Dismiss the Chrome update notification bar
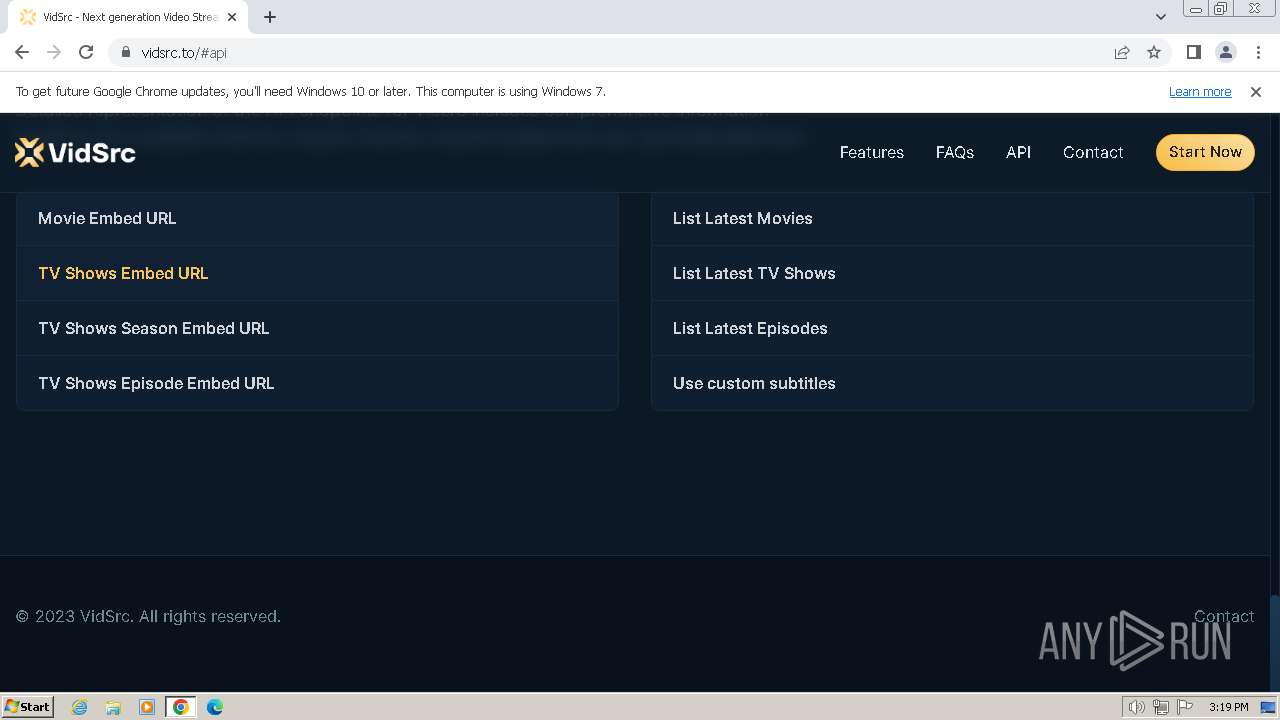Viewport: 1280px width, 720px height. tap(1256, 91)
